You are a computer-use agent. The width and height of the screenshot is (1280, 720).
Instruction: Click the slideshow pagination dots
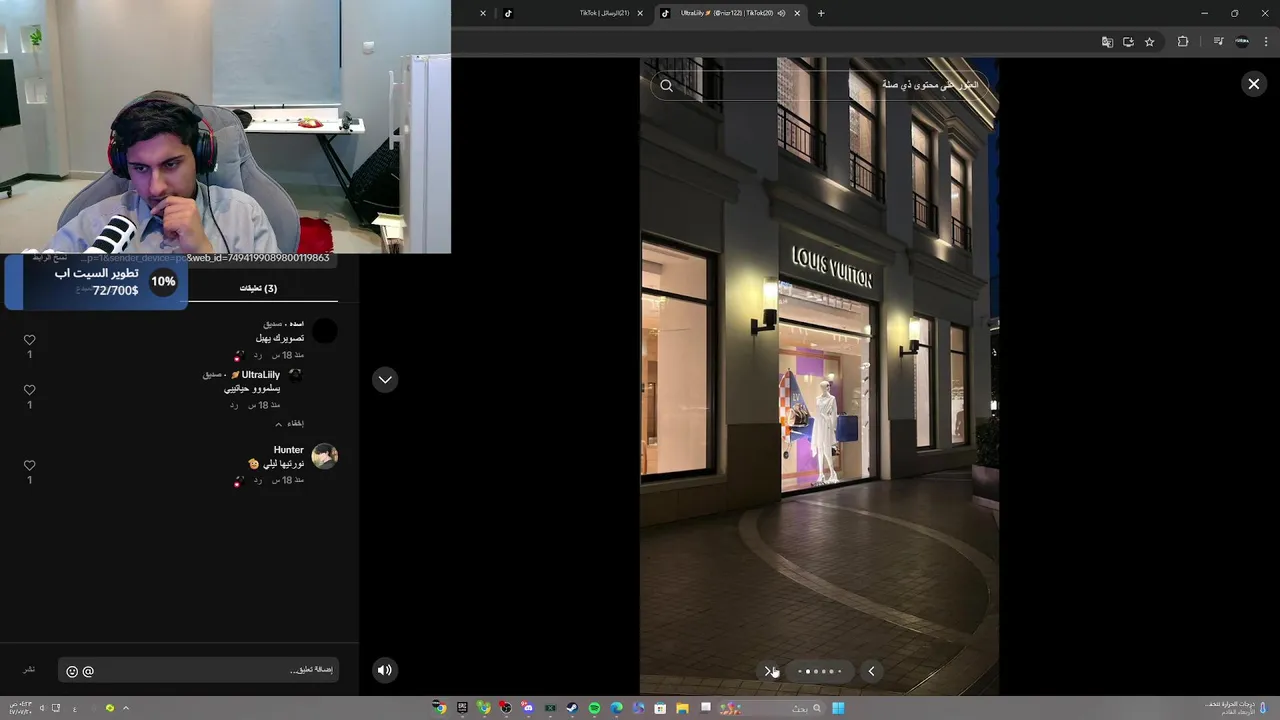(820, 671)
